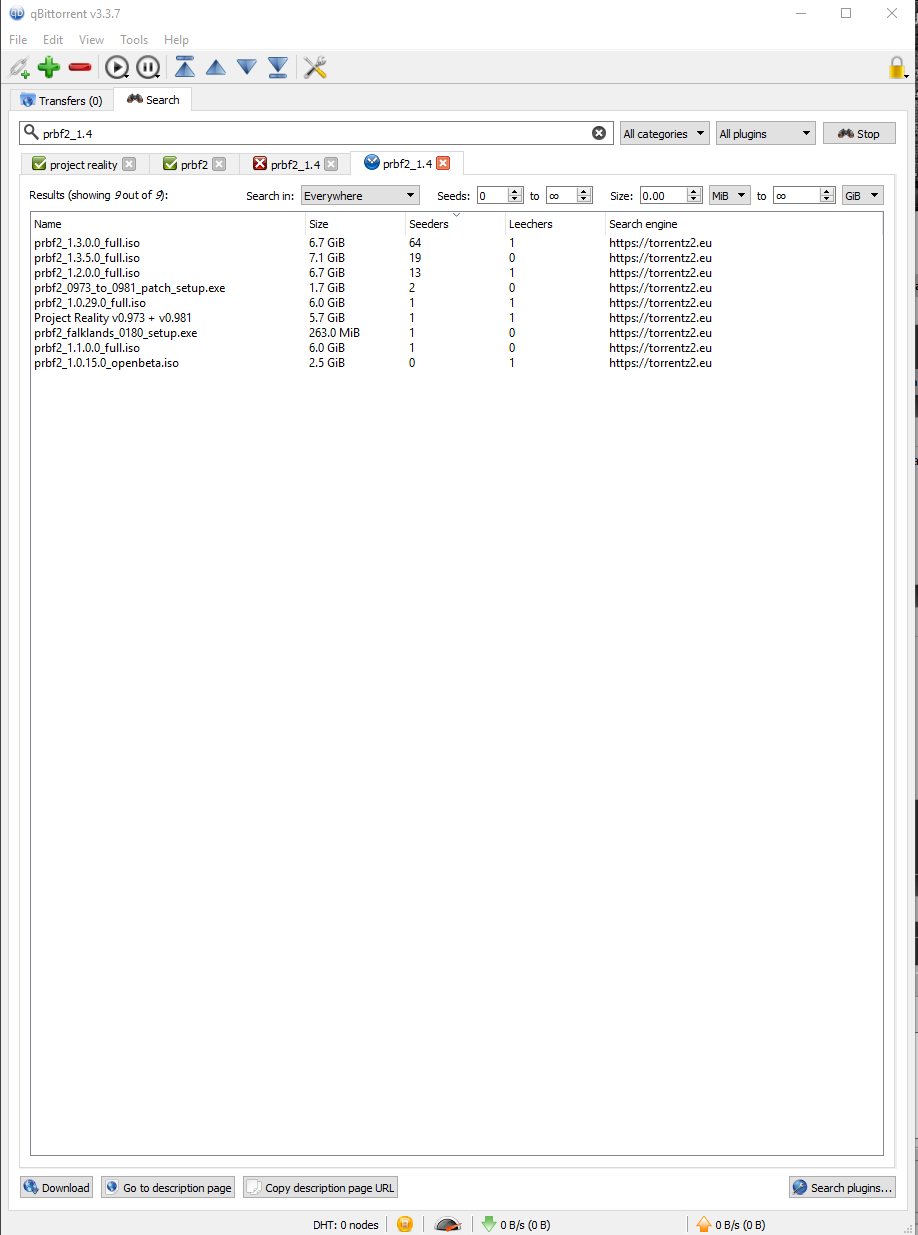Screen dimensions: 918x1235
Task: Click the green plus add torrent icon
Action: [x=49, y=68]
